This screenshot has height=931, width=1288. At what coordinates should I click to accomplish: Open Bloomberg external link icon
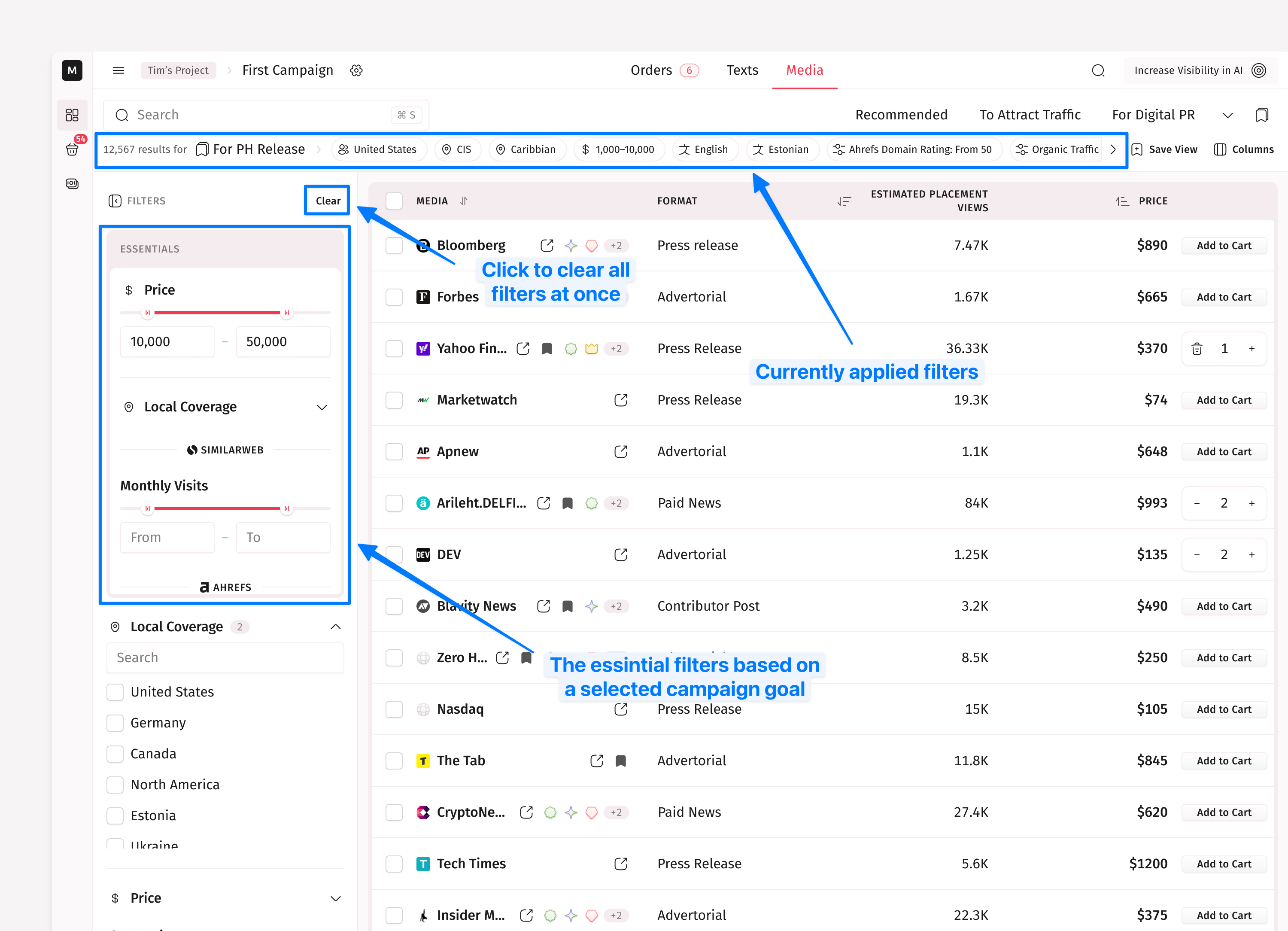pyautogui.click(x=546, y=245)
